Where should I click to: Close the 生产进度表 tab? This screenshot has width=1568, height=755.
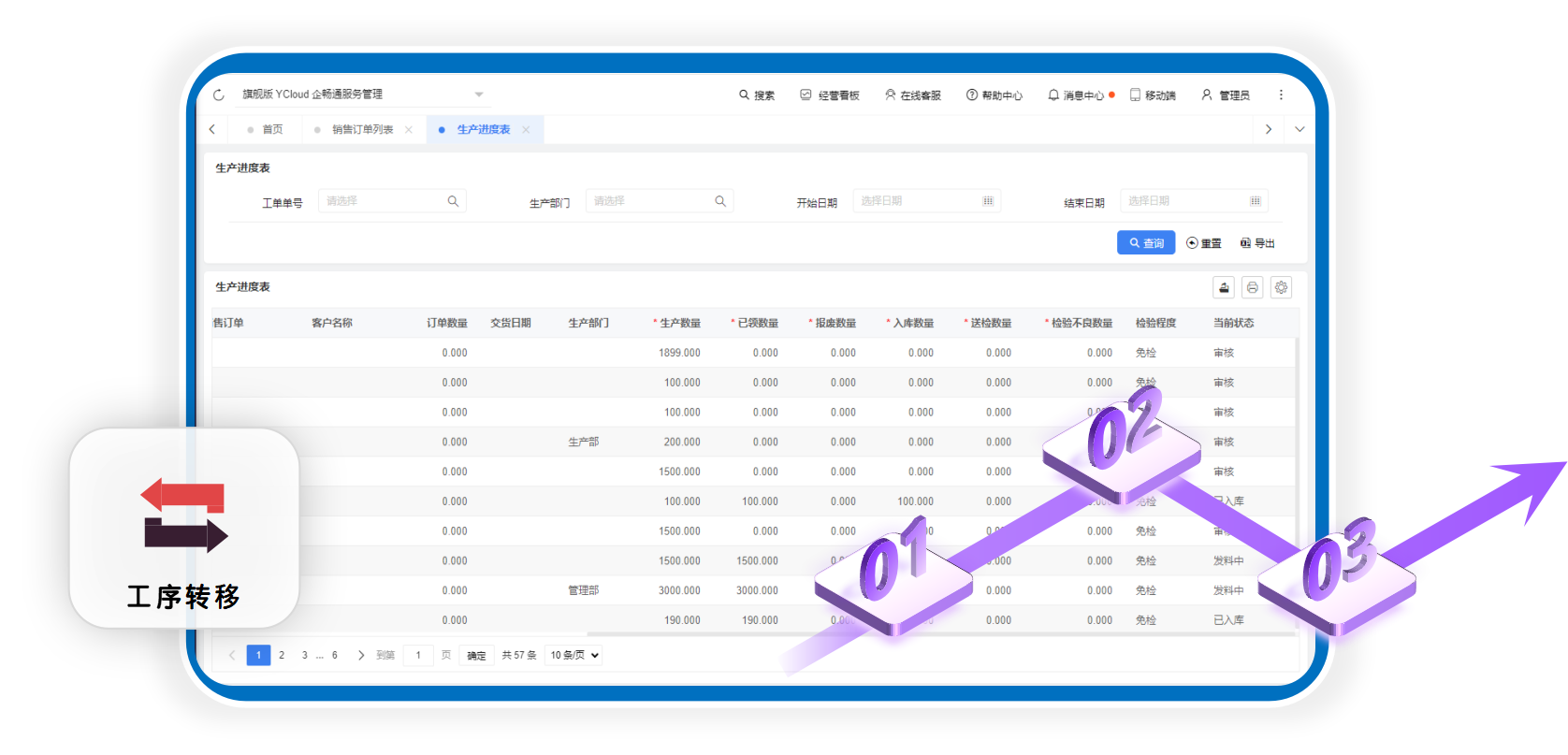(x=526, y=130)
